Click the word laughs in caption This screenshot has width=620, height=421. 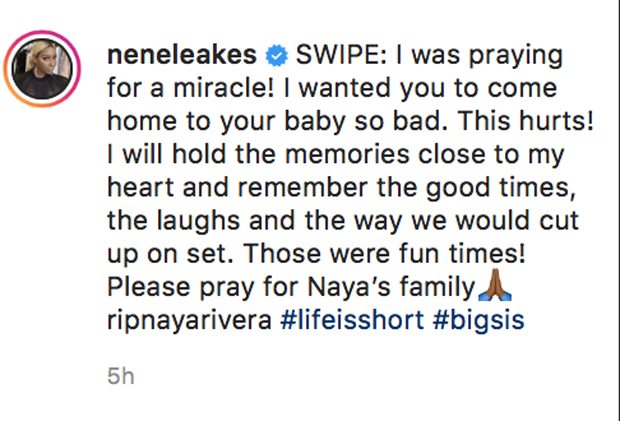point(198,222)
